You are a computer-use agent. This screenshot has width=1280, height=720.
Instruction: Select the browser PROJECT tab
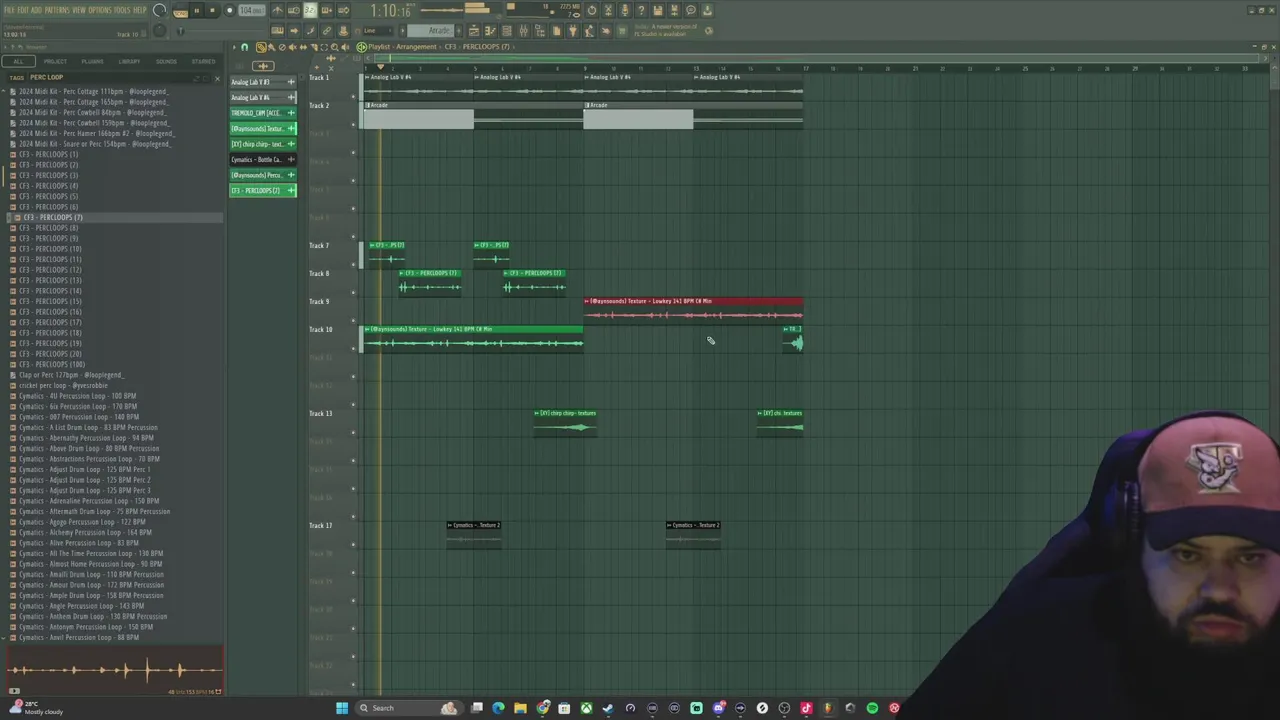(55, 62)
